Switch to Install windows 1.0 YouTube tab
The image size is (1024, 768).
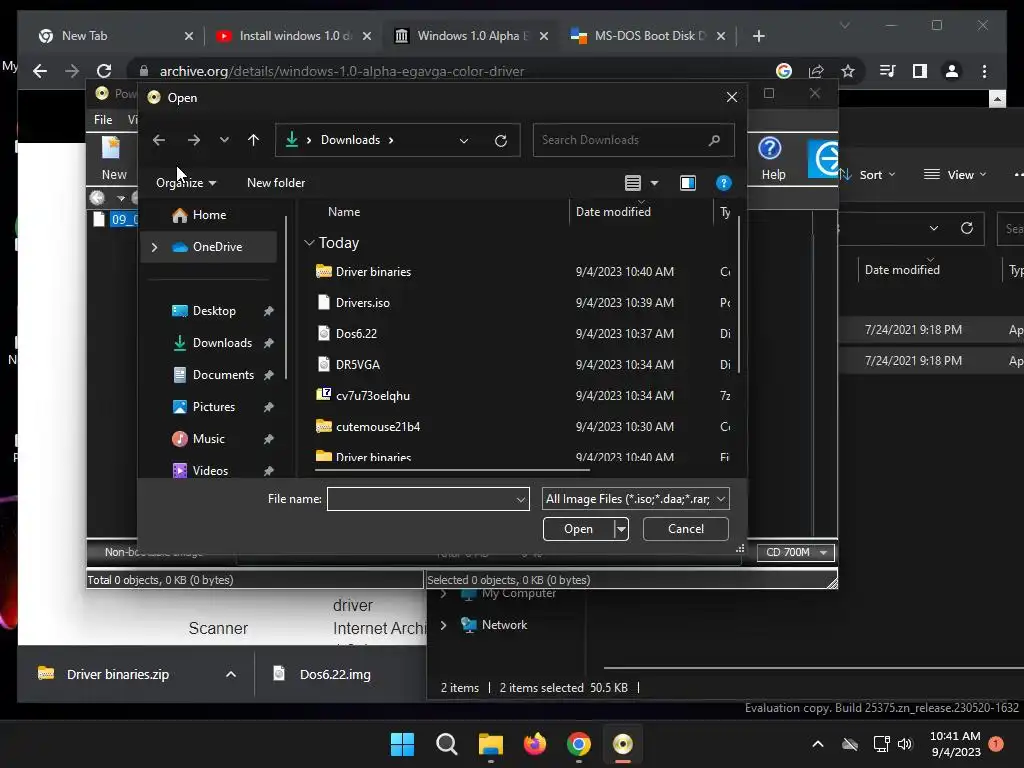tap(295, 36)
